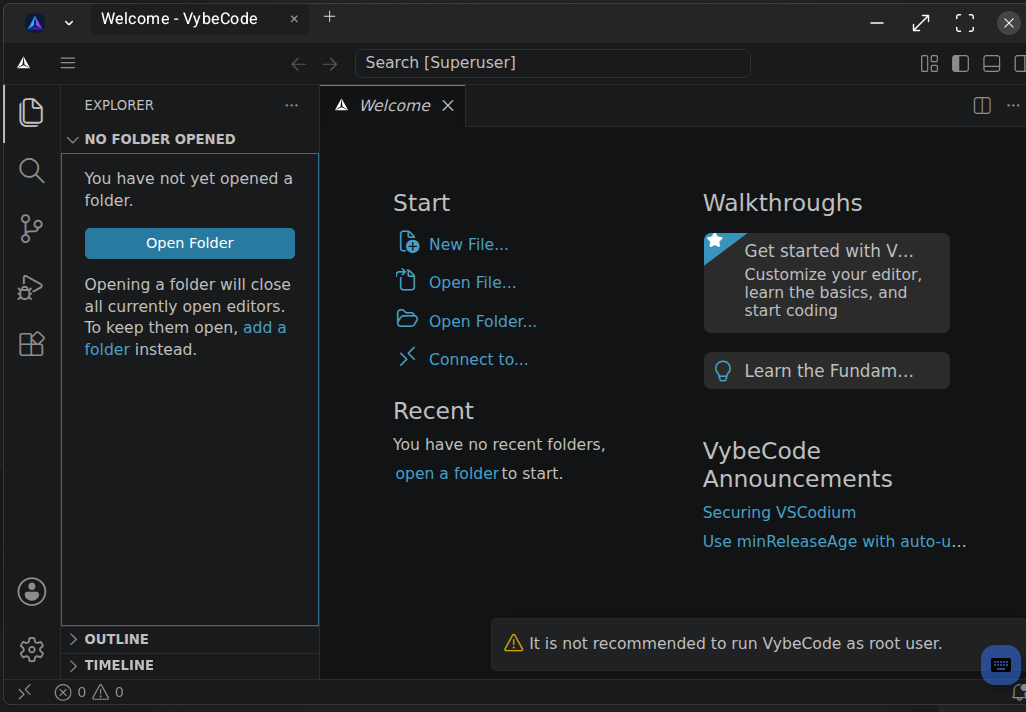Click the VybeCode logo beside the hamburger menu
1026x712 pixels.
tap(24, 63)
